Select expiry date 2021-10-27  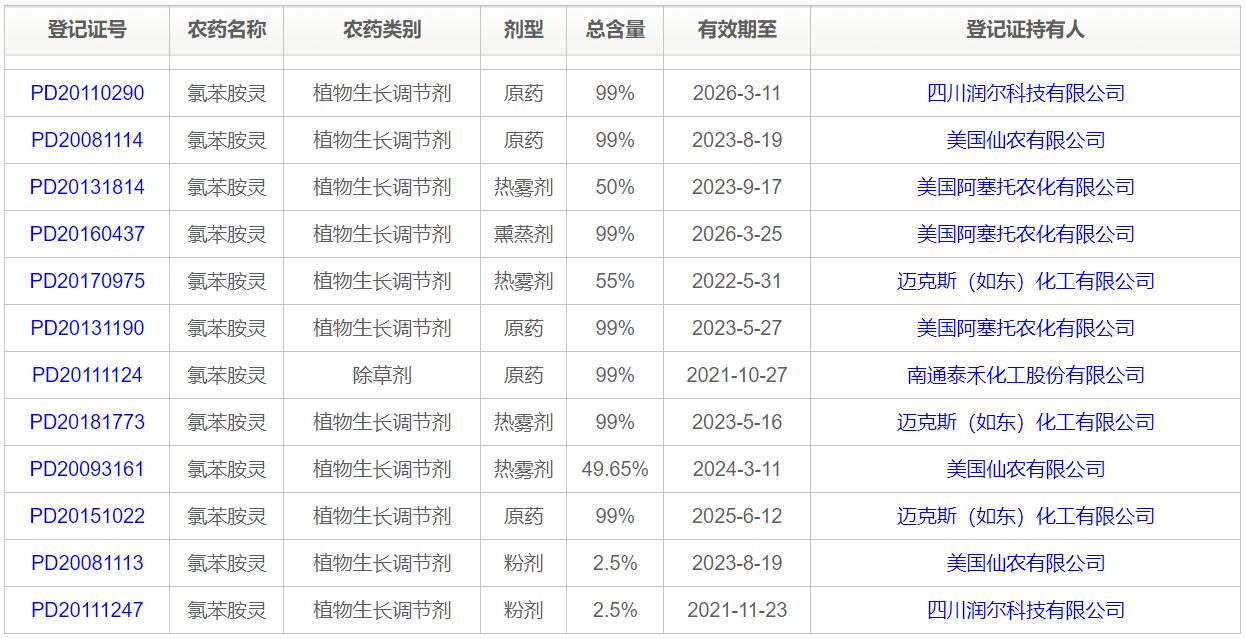pyautogui.click(x=737, y=375)
